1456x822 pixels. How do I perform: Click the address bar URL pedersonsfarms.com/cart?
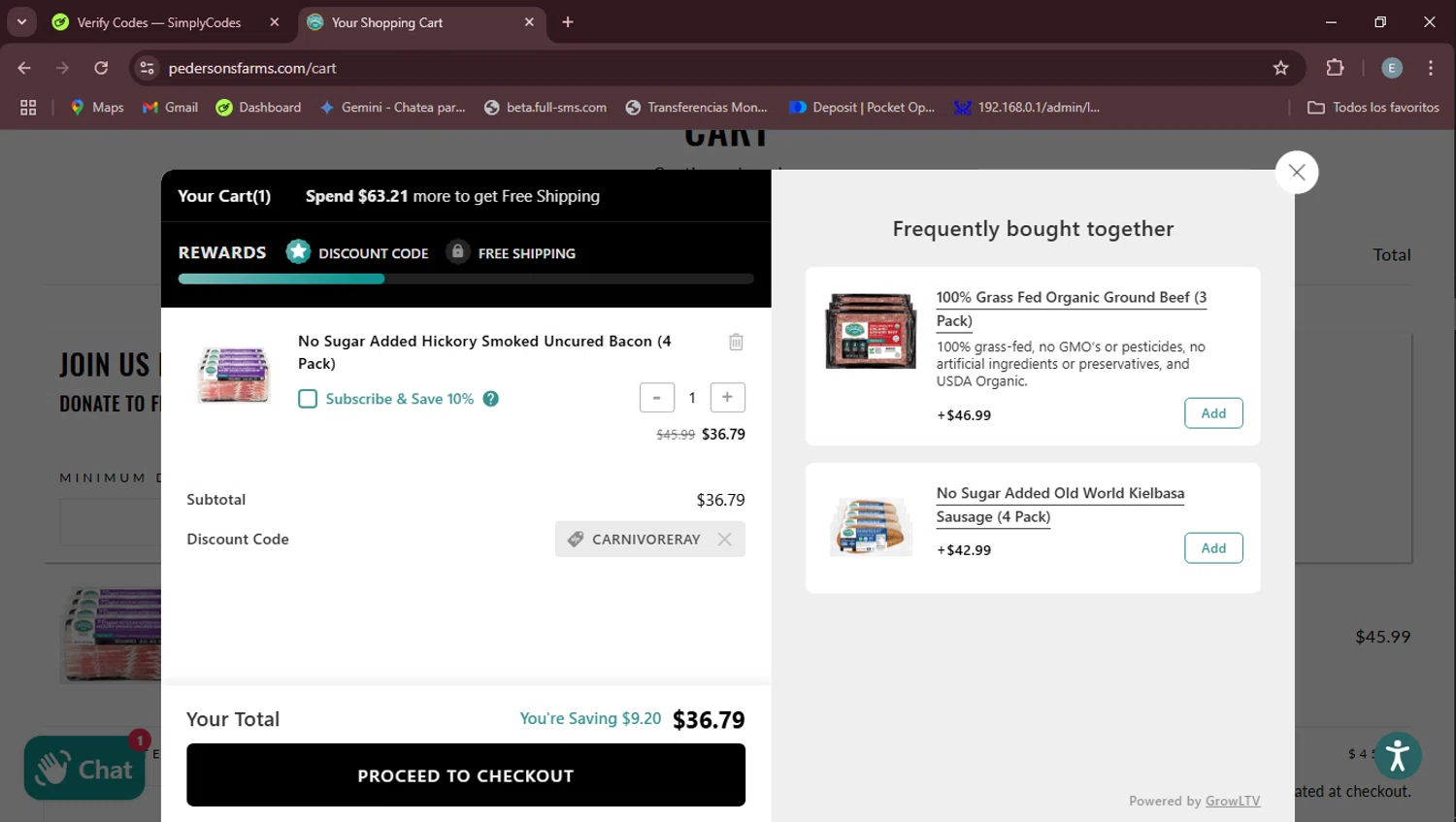(x=252, y=68)
